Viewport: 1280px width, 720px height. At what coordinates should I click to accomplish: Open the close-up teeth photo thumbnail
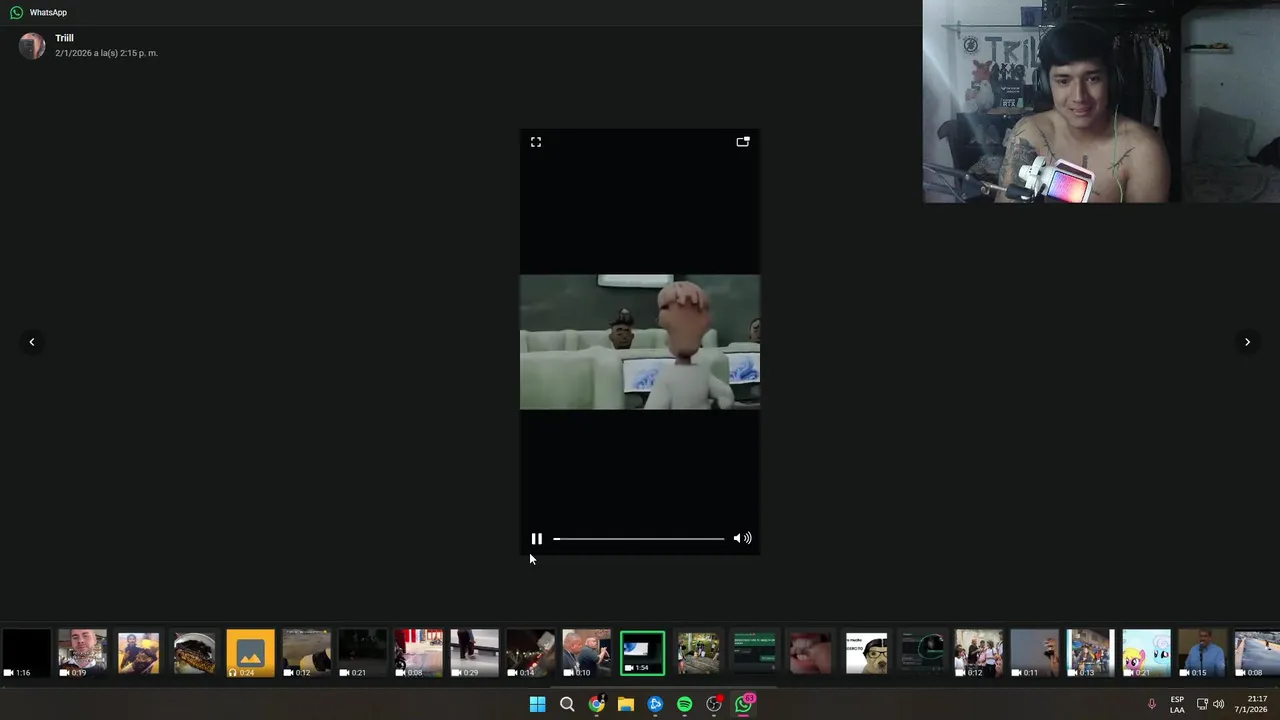[x=810, y=653]
